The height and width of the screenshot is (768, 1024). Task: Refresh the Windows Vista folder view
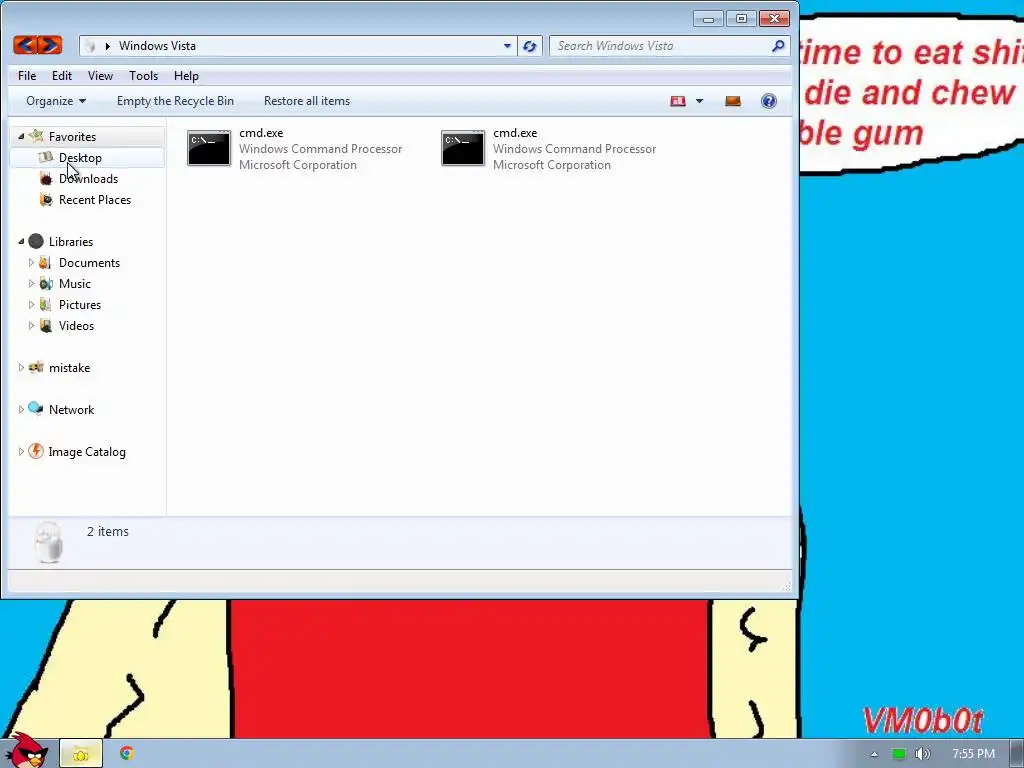point(530,46)
